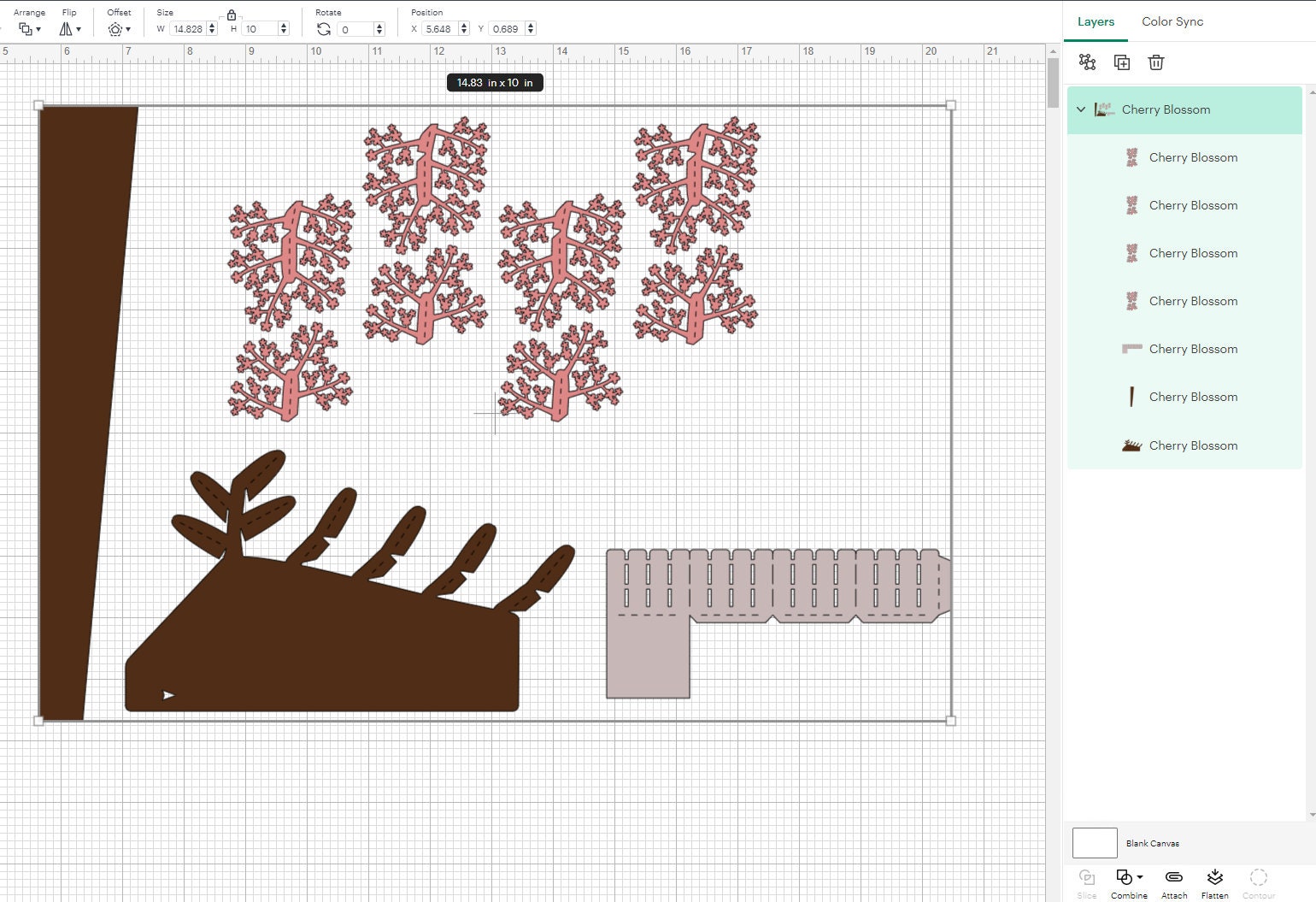
Task: Click the Slice icon in the bottom toolbar
Action: coord(1086,881)
